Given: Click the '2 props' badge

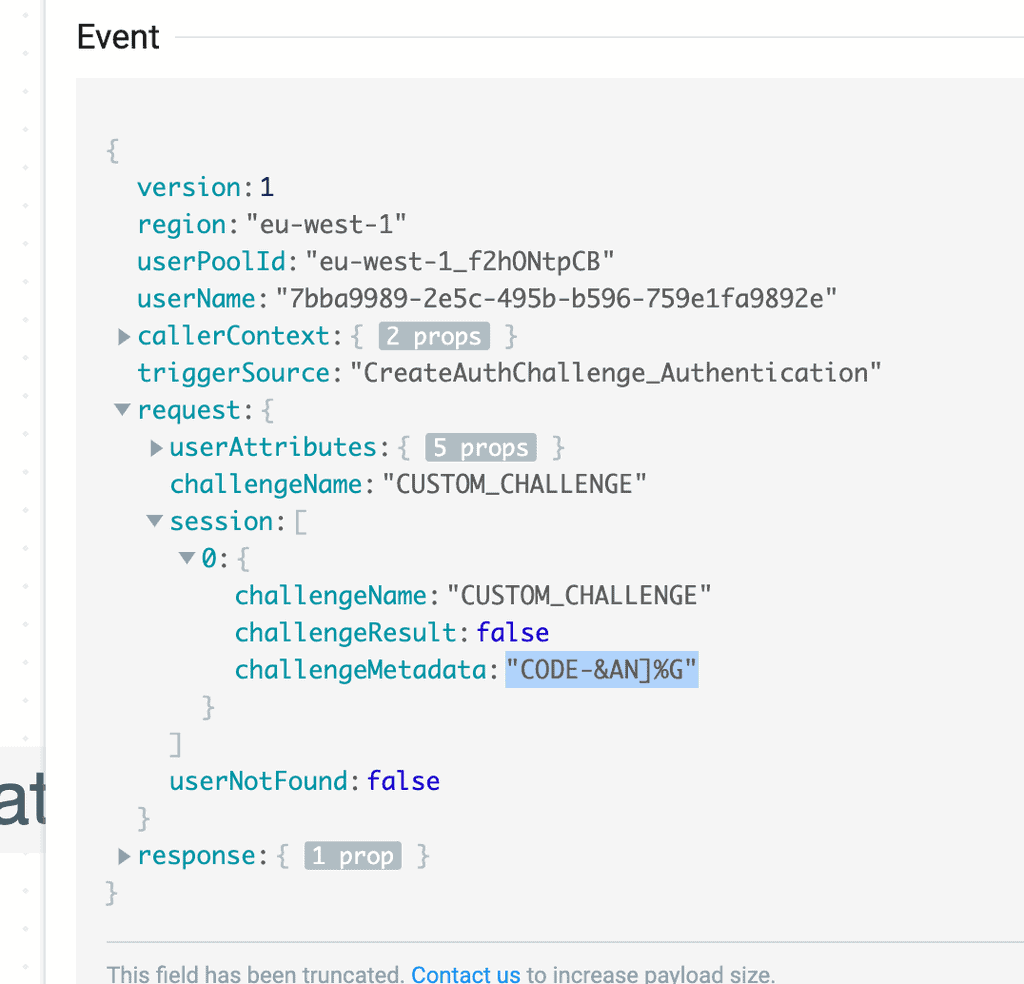Looking at the screenshot, I should (434, 336).
